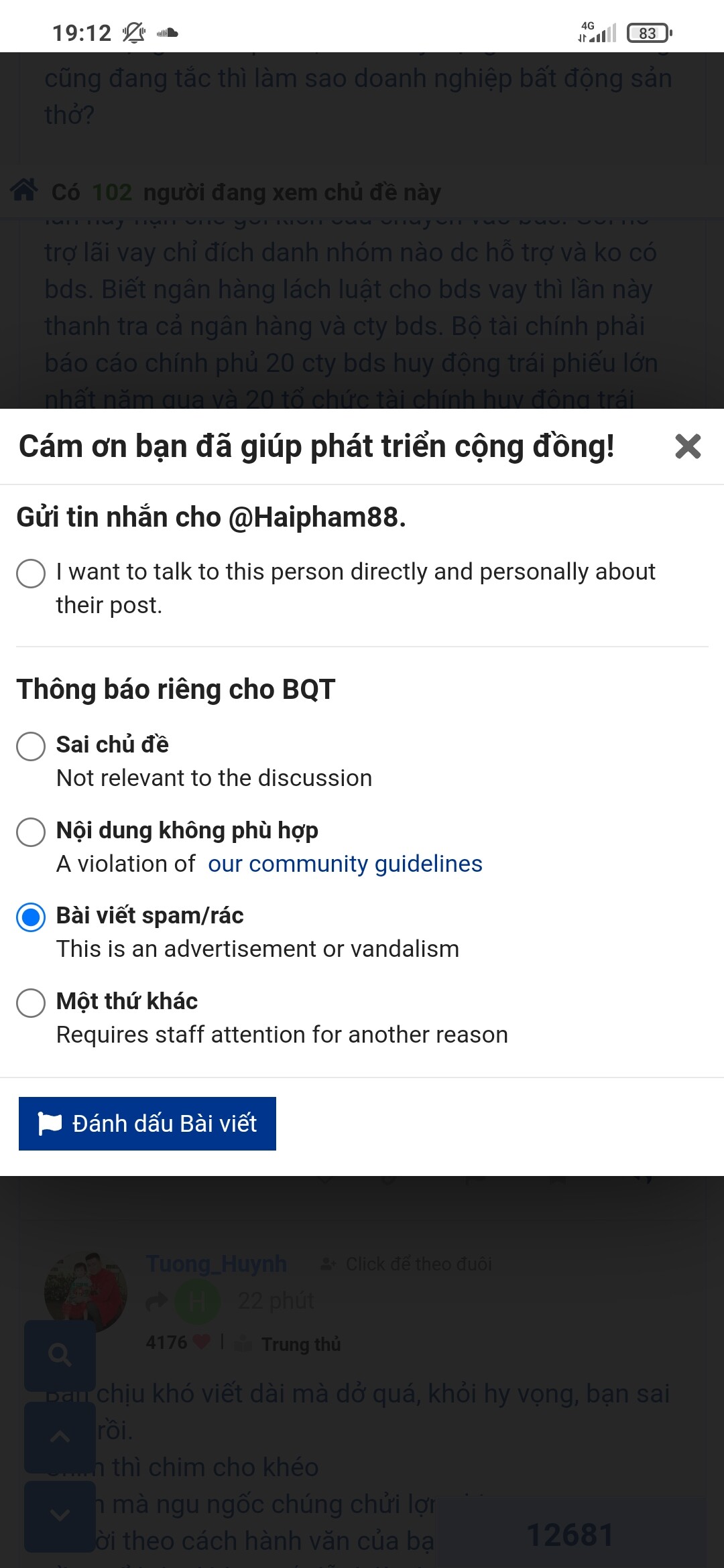The height and width of the screenshot is (1568, 724).
Task: Click the scroll-down chevron floating button
Action: 60,1516
